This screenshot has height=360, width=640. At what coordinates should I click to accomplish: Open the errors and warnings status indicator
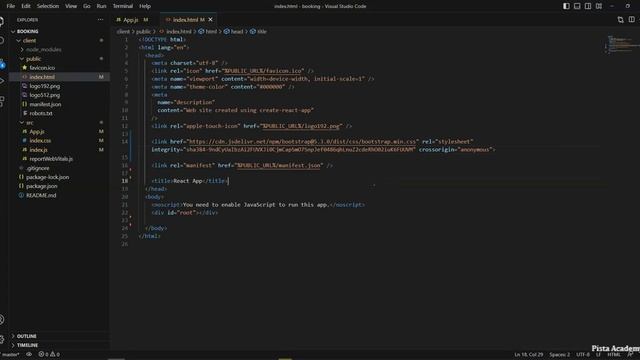(49, 354)
